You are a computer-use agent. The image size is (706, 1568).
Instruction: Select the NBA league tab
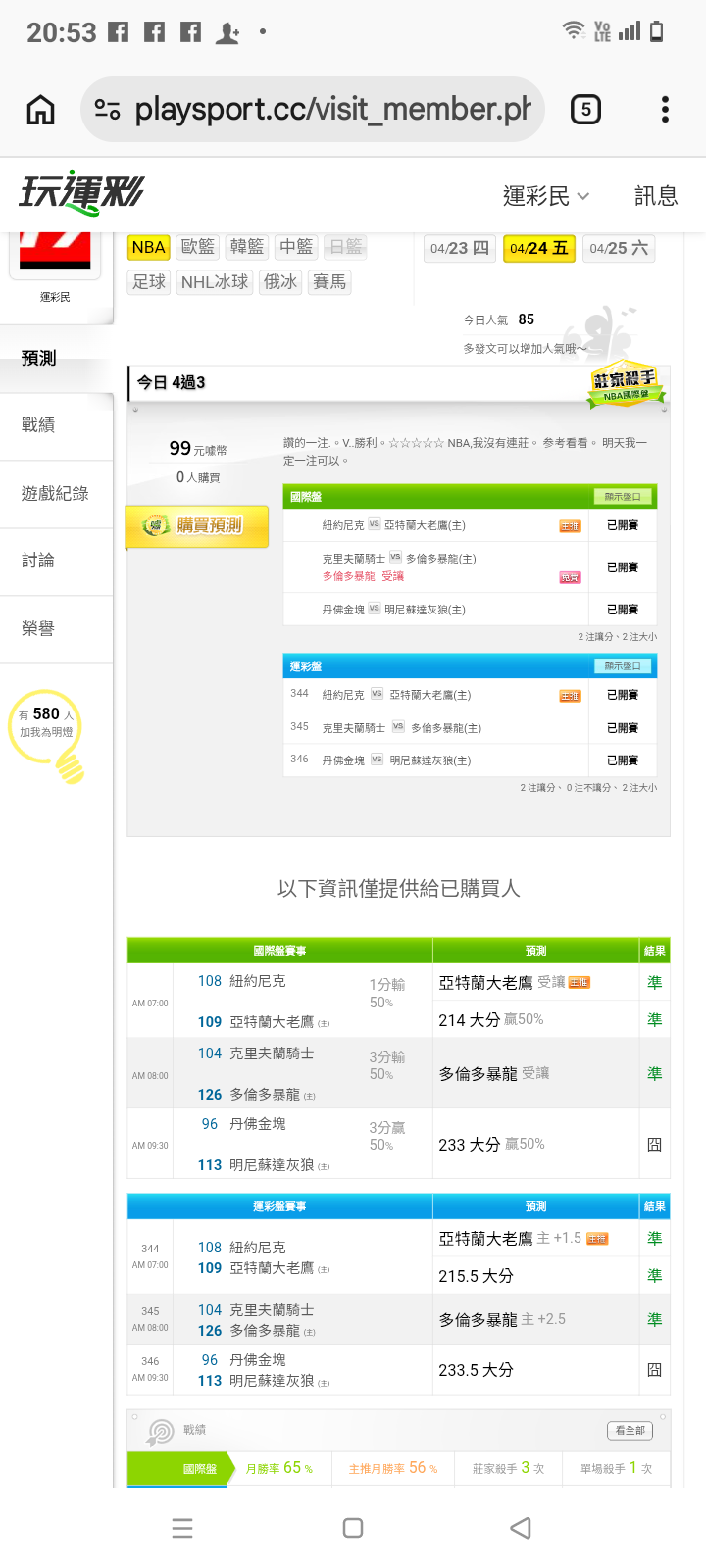pyautogui.click(x=148, y=247)
